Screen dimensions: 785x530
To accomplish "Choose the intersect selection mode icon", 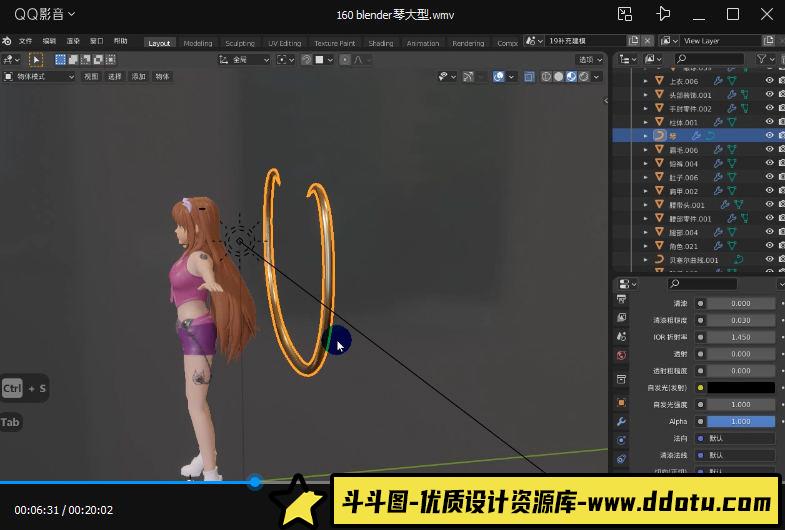I will click(x=111, y=60).
